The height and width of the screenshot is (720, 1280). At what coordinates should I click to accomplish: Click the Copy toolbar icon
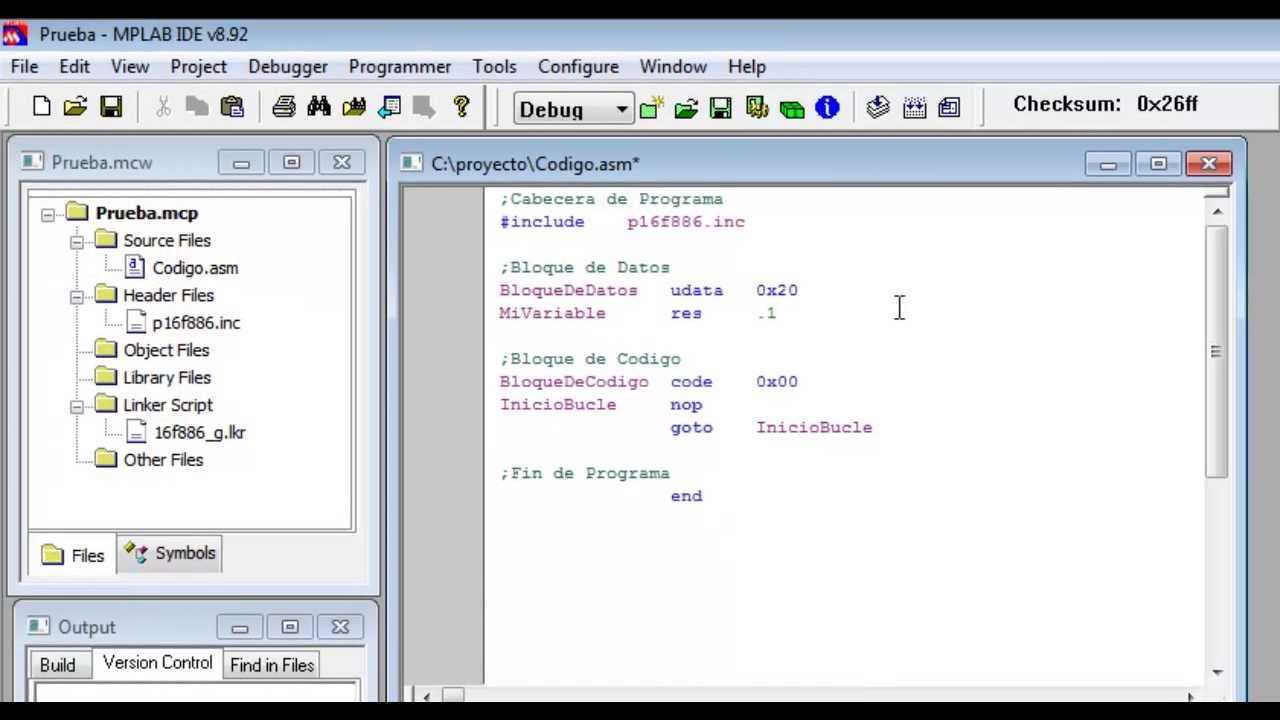197,106
